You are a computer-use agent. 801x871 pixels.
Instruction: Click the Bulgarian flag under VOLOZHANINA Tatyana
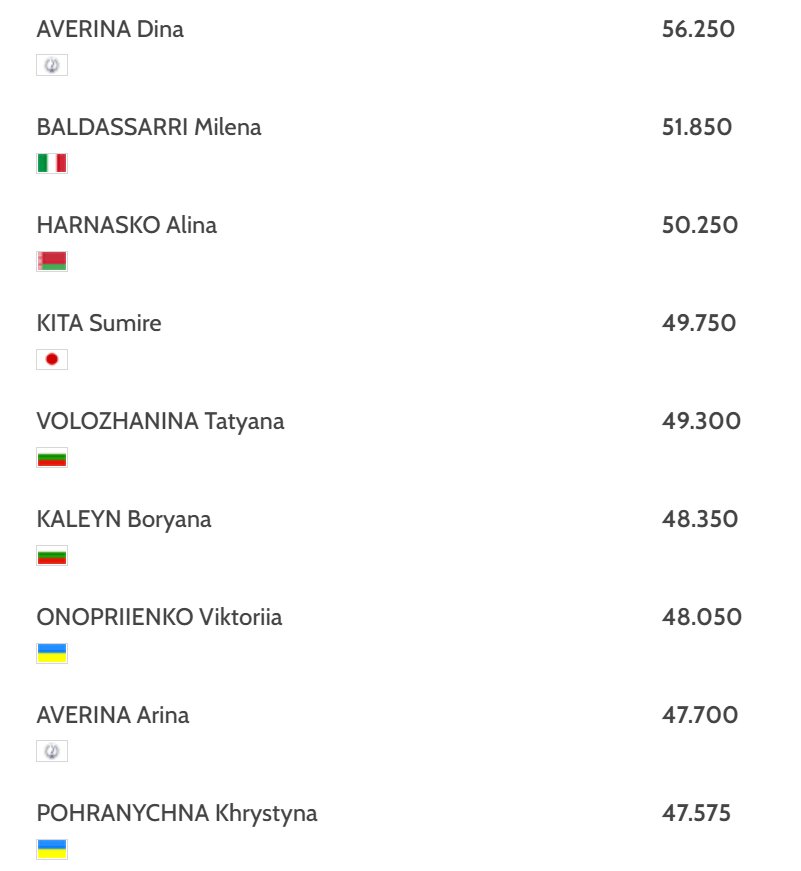click(52, 458)
